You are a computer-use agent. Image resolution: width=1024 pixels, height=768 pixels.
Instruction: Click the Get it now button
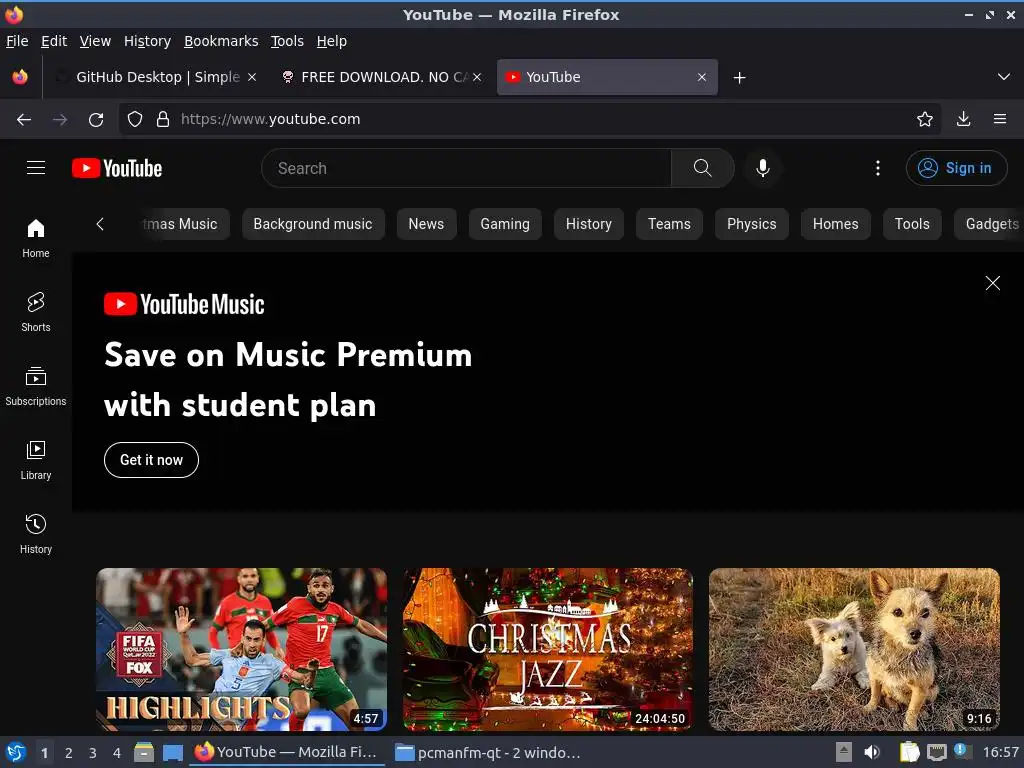[x=151, y=460]
